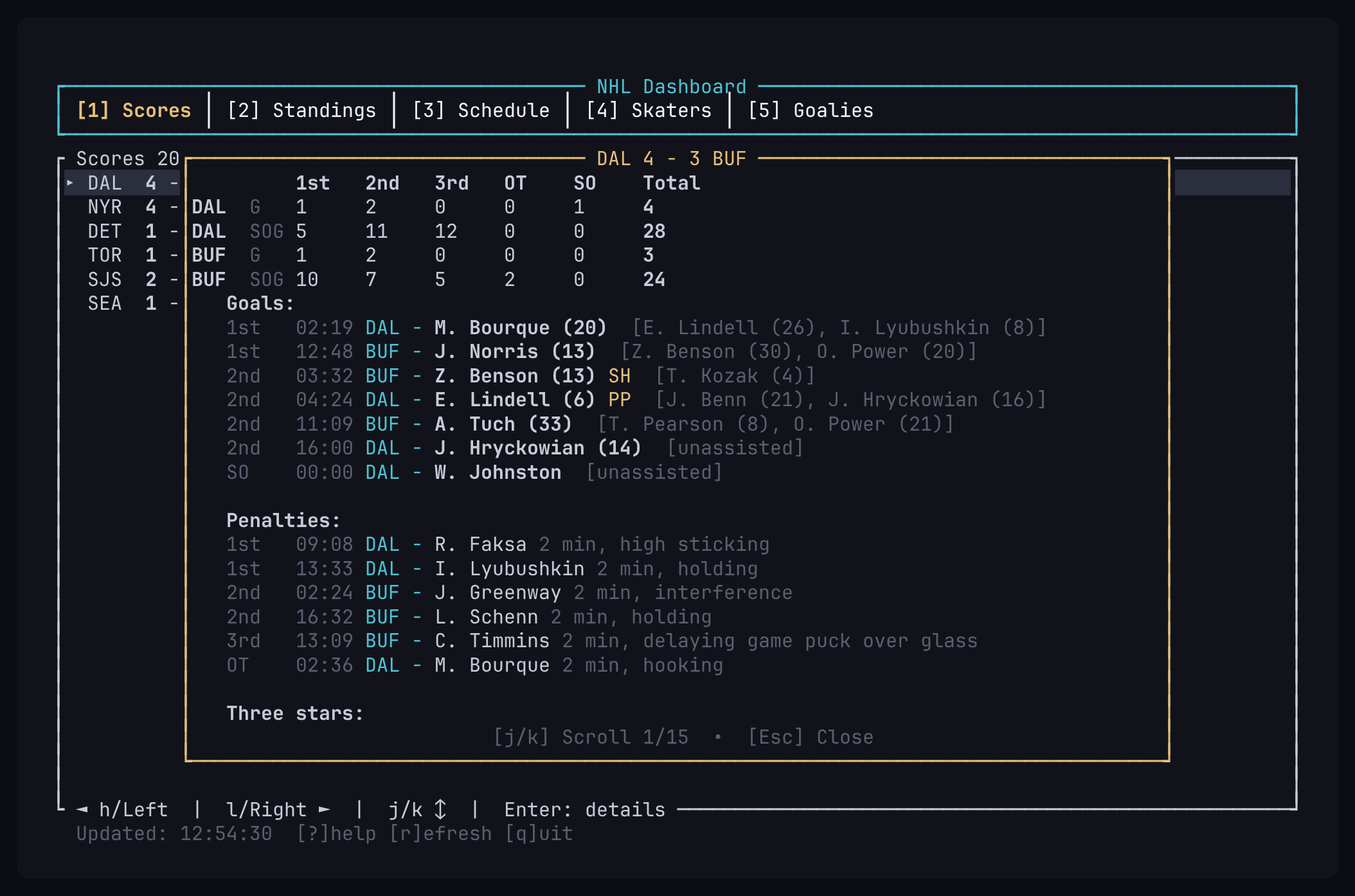Open the [2] Standings tab

pos(301,111)
